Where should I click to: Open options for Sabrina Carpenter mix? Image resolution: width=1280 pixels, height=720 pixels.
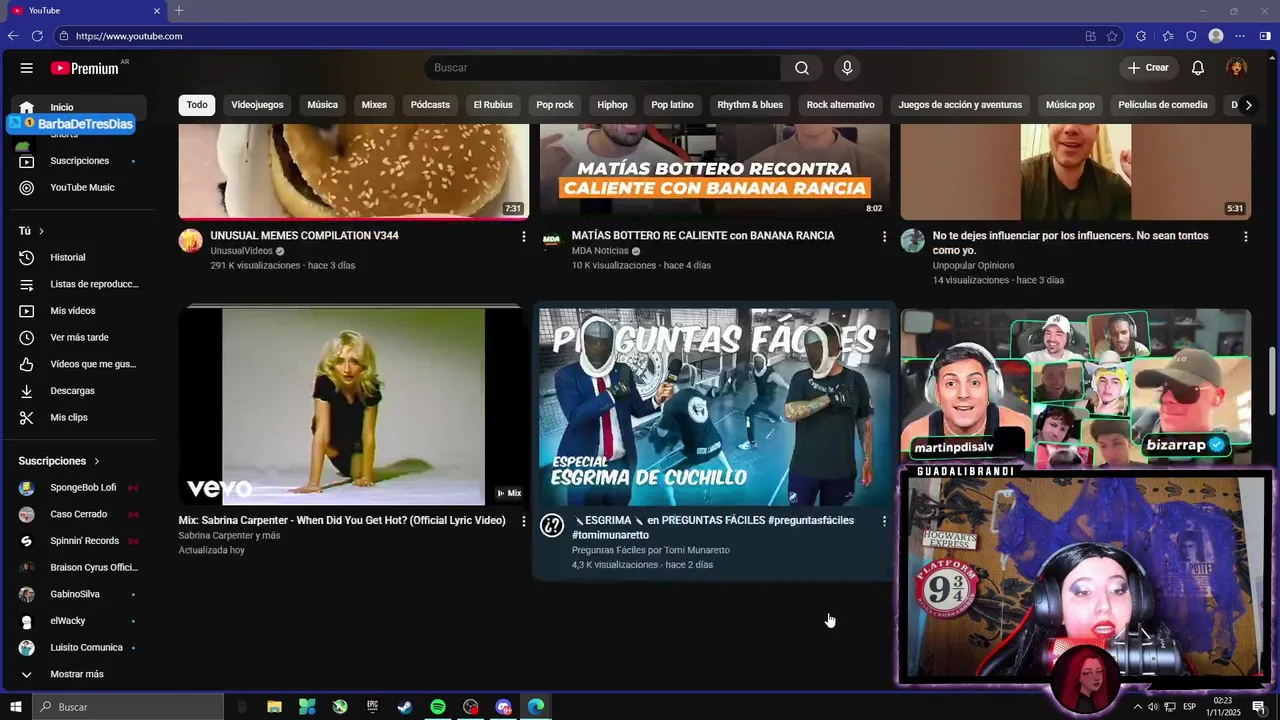pos(523,521)
